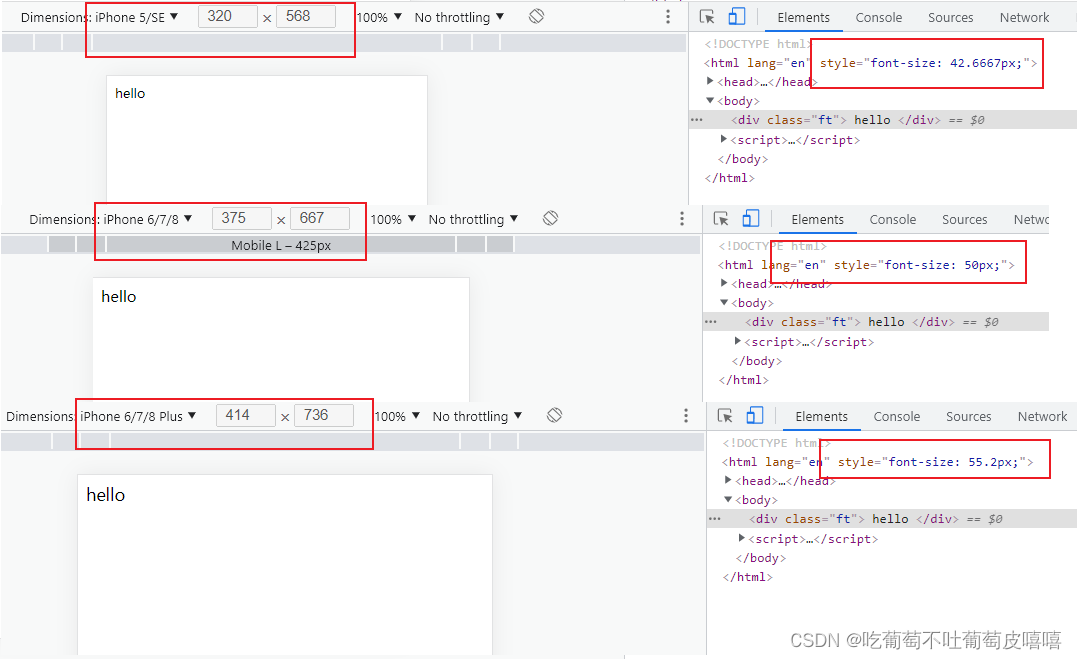Screen dimensions: 1077x659
Task: Open No throttling dropdown in top toolbar
Action: click(459, 17)
